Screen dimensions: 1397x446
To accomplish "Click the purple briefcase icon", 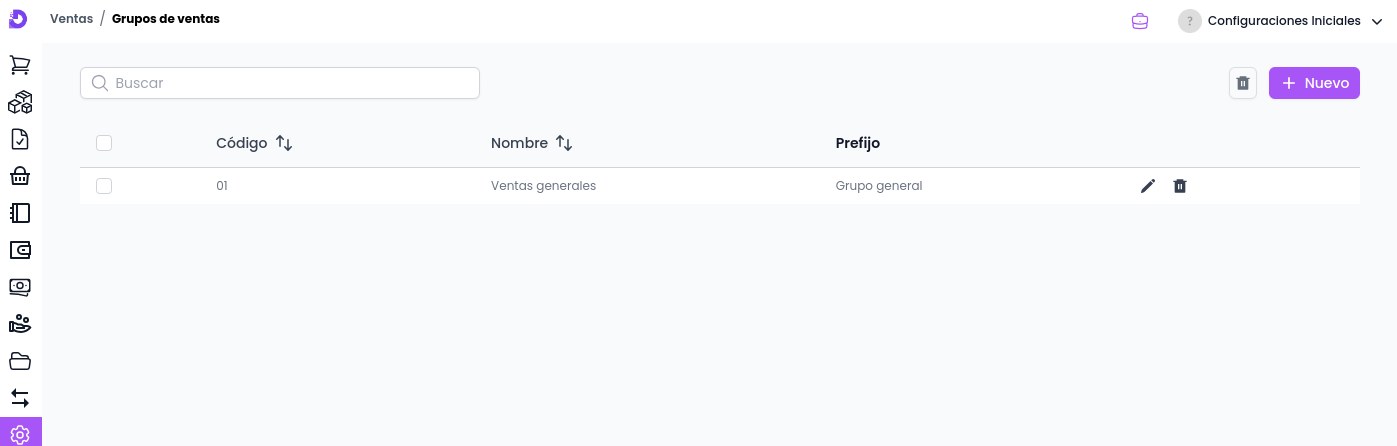I will click(x=1140, y=21).
